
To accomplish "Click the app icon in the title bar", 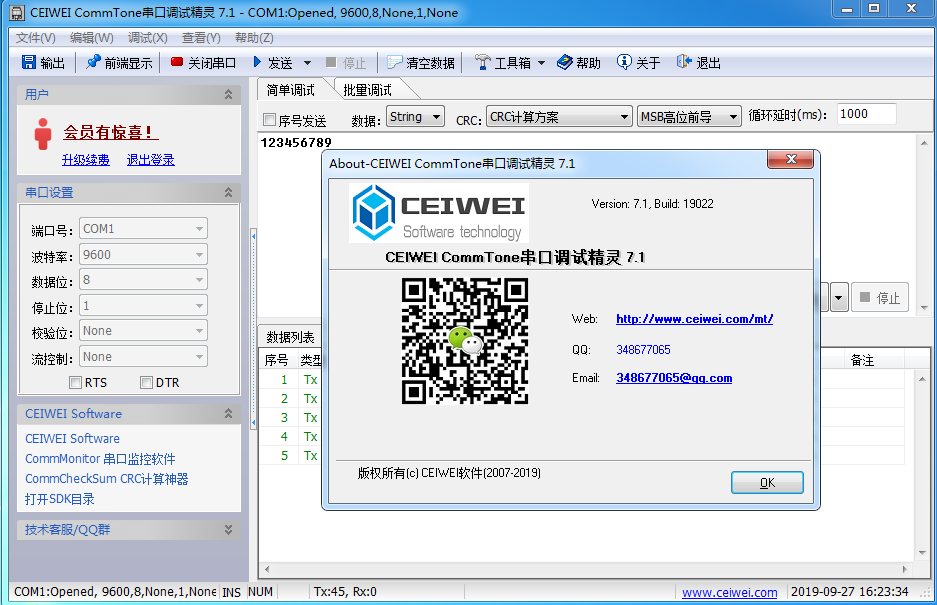I will pos(17,13).
